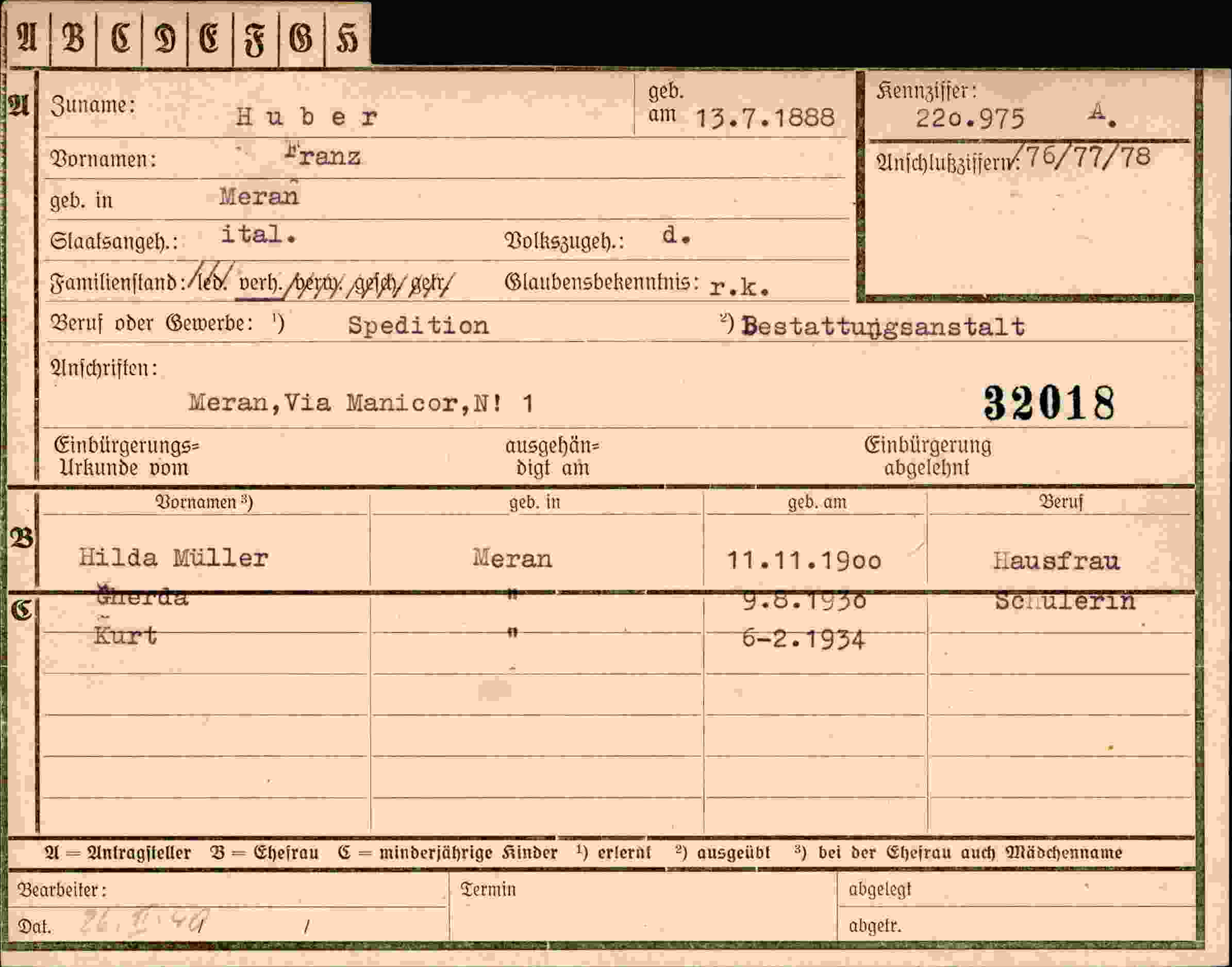The width and height of the screenshot is (1232, 967).
Task: Select the handwritten date after "Dat."
Action: point(144,922)
